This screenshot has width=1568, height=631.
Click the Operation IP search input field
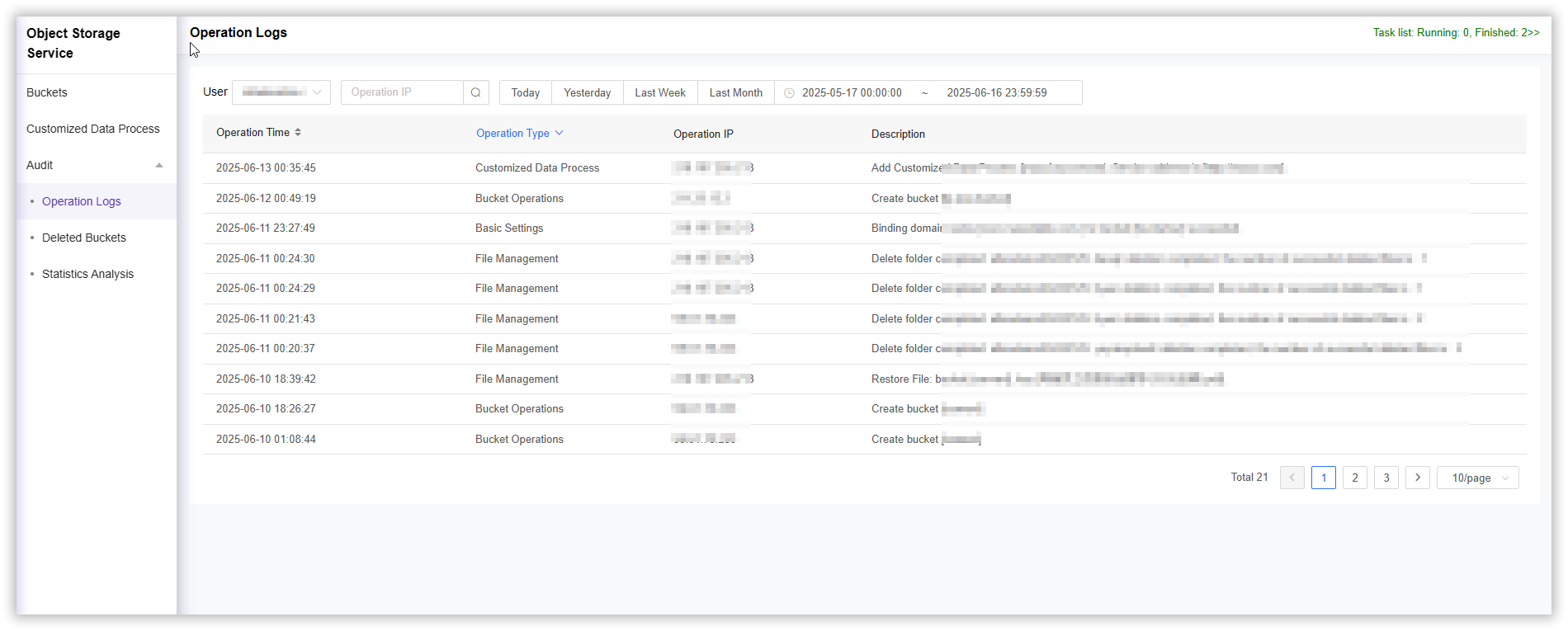402,92
